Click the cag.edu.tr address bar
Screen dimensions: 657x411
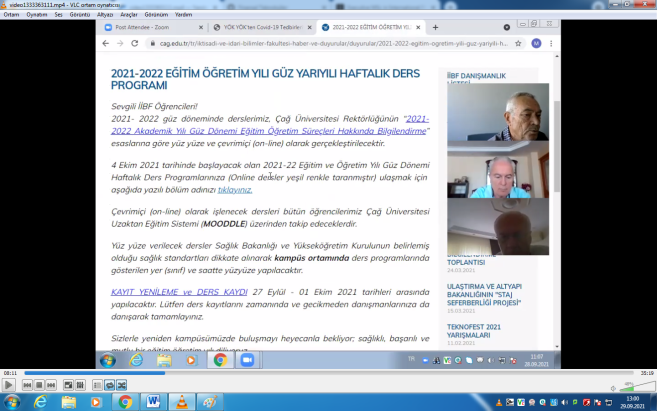point(333,44)
